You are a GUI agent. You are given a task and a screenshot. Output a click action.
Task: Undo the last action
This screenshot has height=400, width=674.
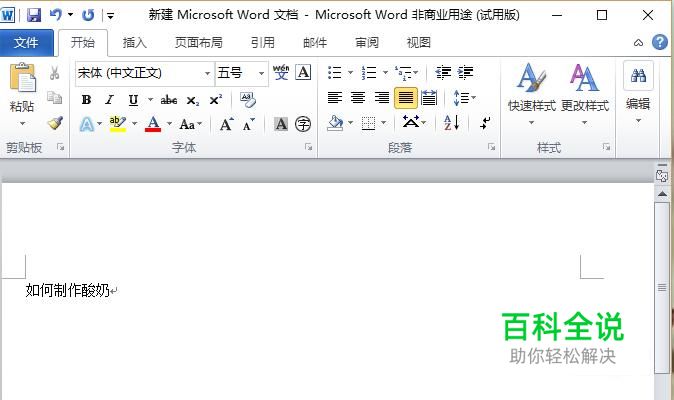[56, 15]
